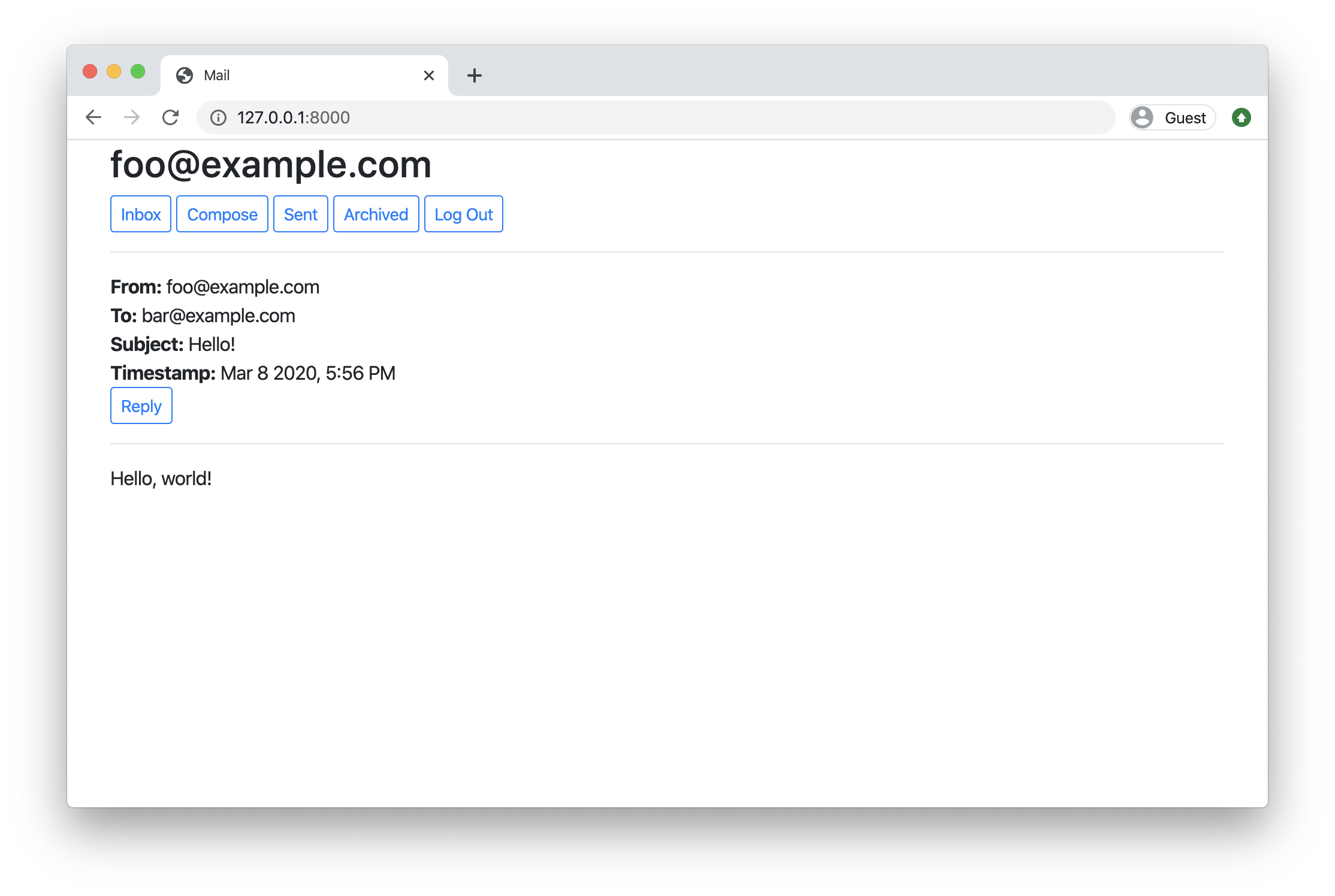Click the Inbox navigation button
Screen dimensions: 1335x896
pos(139,214)
